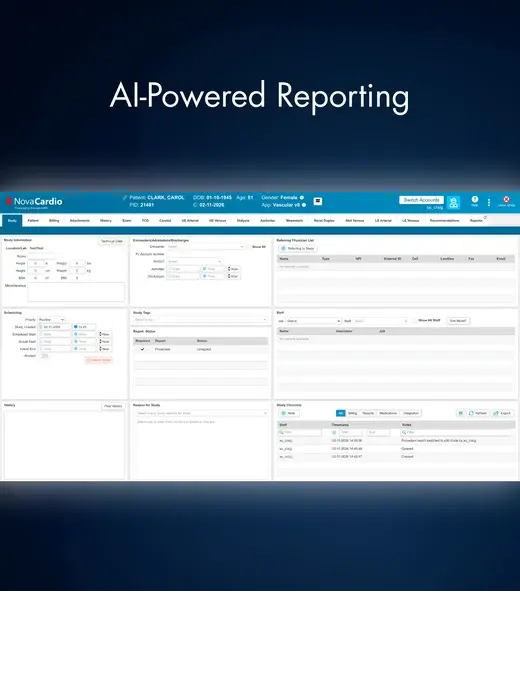The image size is (520, 673).
Task: Open the three-dot more options menu
Action: (489, 202)
